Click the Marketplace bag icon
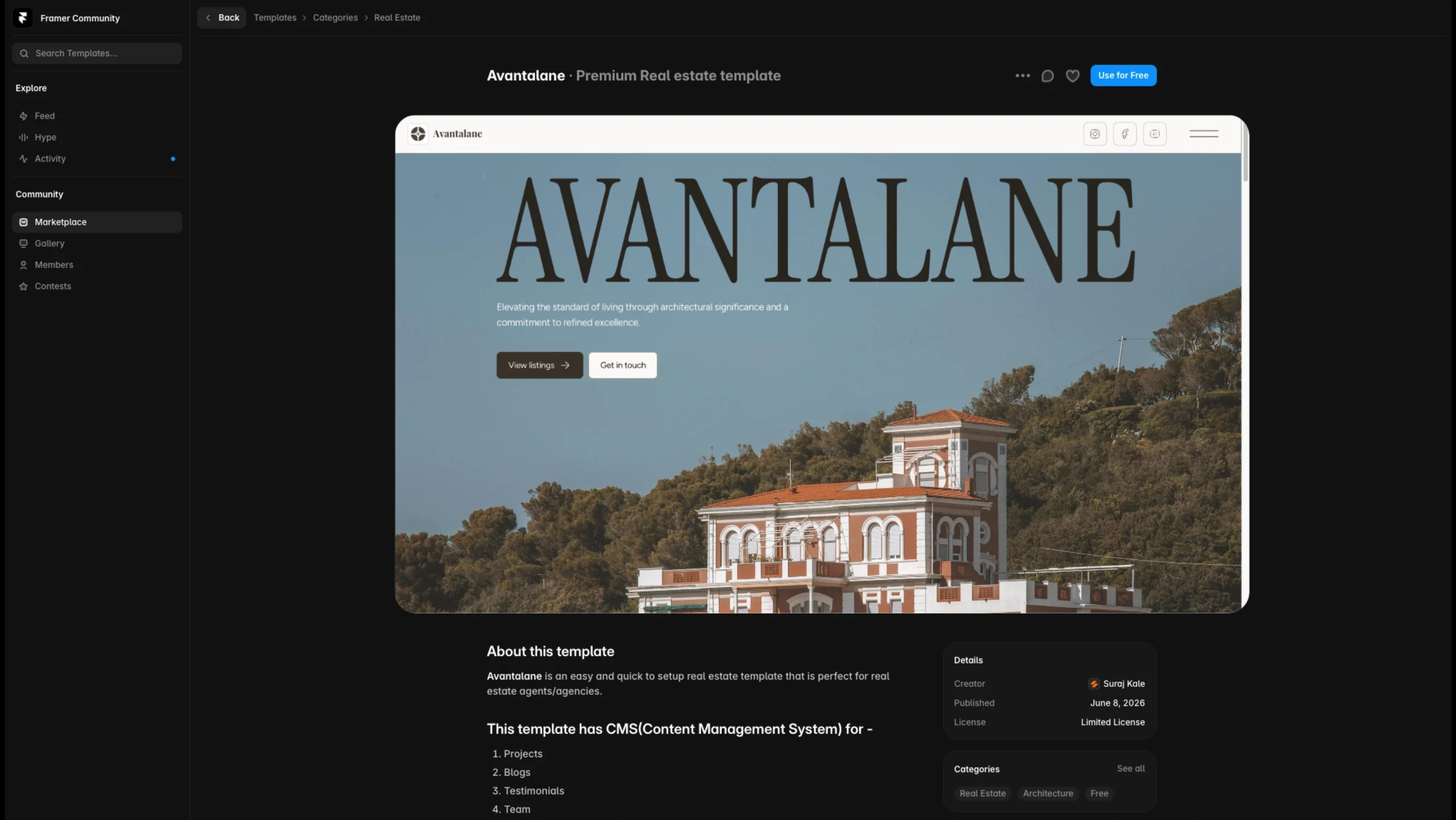The image size is (1456, 820). [x=23, y=222]
